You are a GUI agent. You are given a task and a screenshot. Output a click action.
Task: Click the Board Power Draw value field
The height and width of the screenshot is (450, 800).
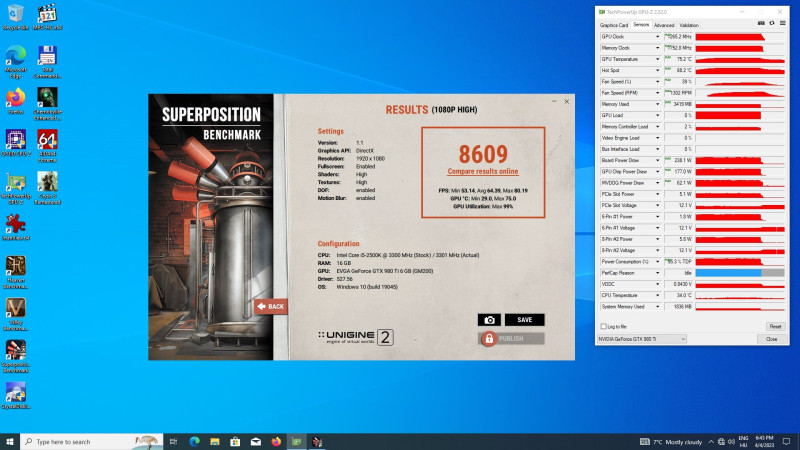[x=679, y=160]
